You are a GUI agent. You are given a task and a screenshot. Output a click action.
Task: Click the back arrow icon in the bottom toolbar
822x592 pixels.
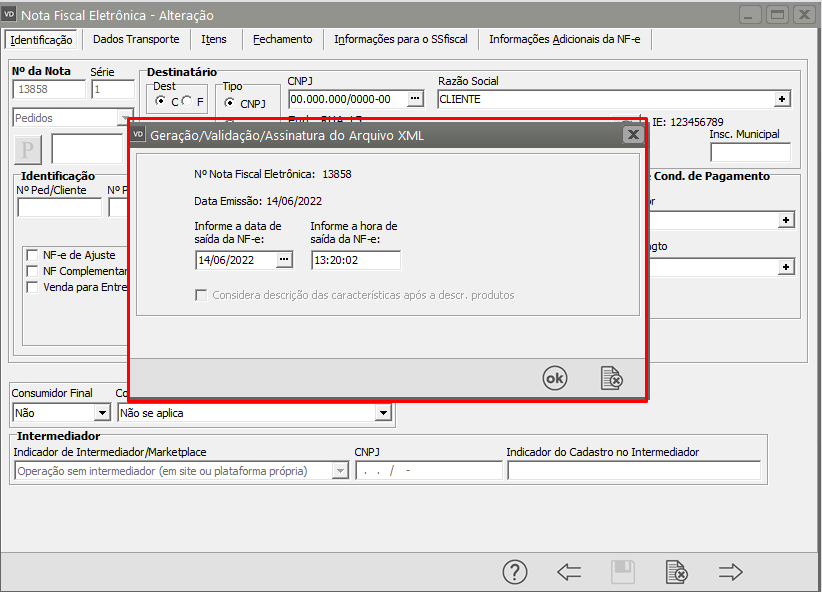(569, 572)
